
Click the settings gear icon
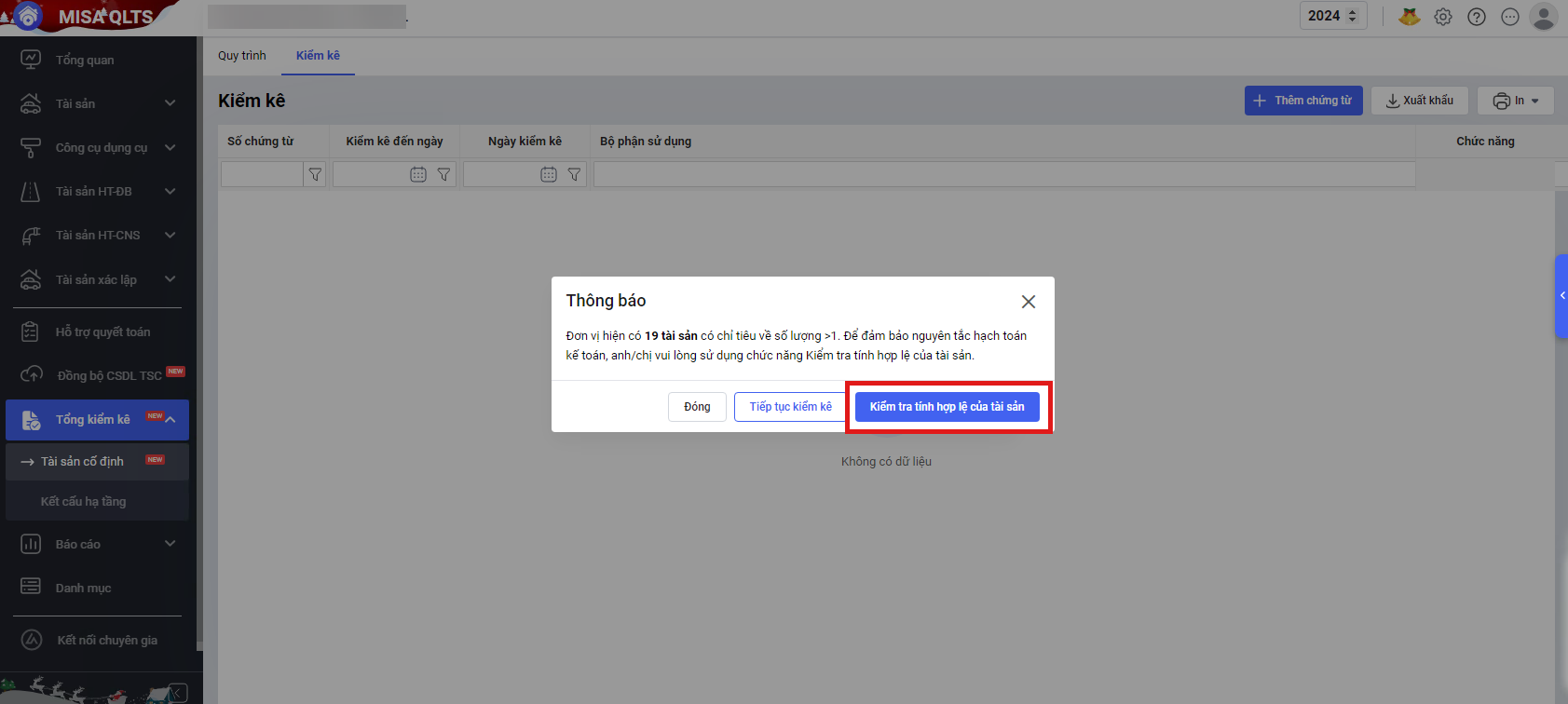(1443, 17)
